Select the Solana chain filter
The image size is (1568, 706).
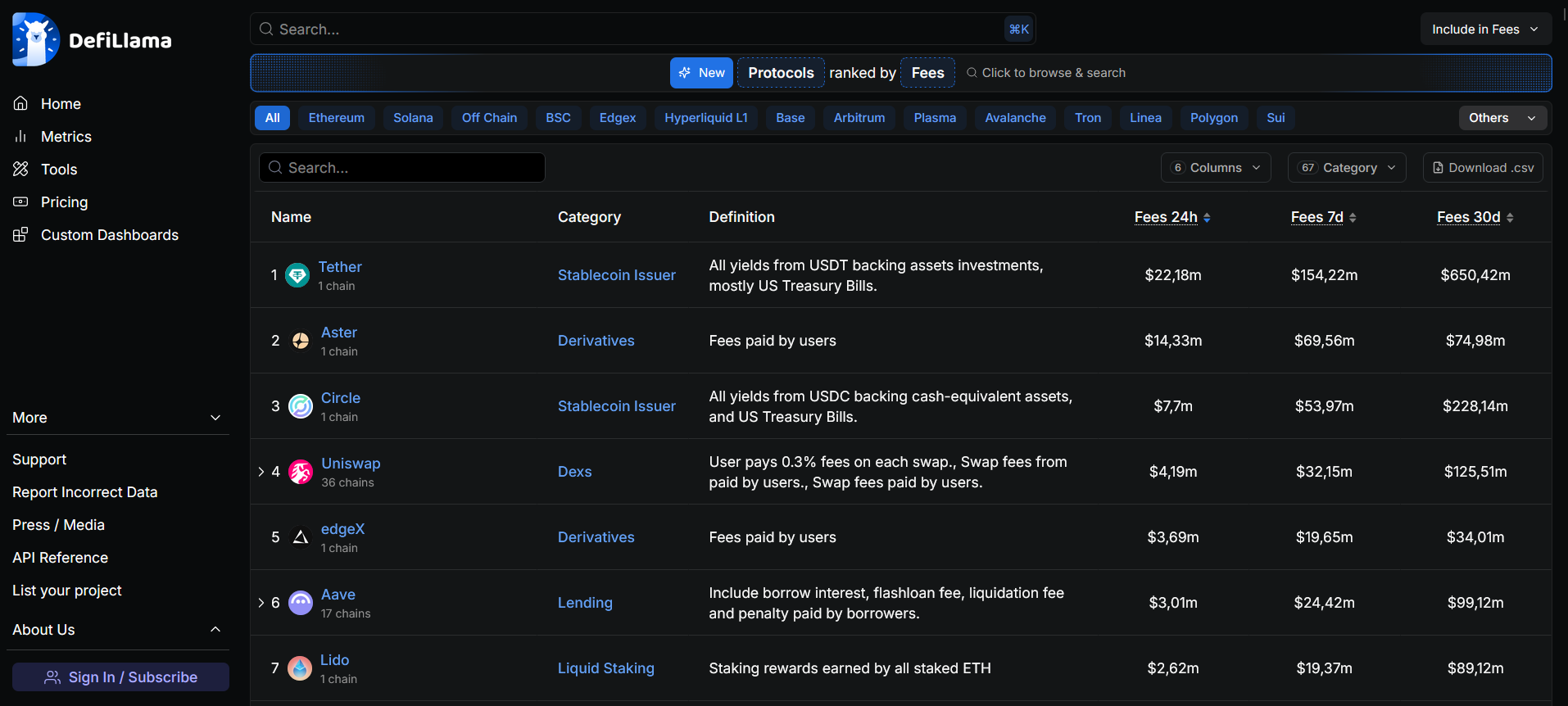coord(413,118)
